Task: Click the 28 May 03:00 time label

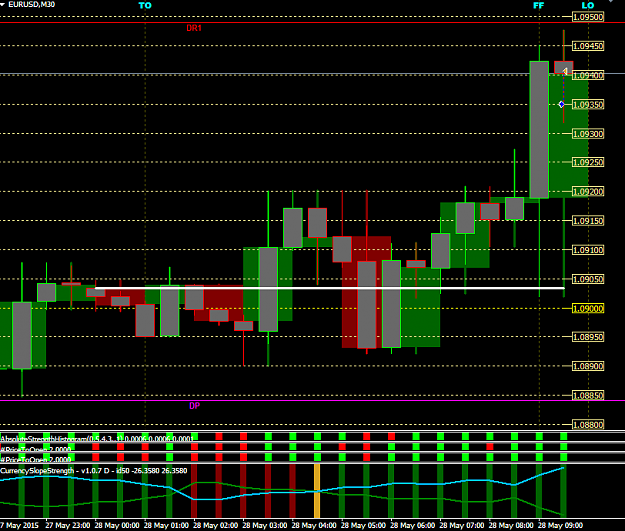Action: 265,525
